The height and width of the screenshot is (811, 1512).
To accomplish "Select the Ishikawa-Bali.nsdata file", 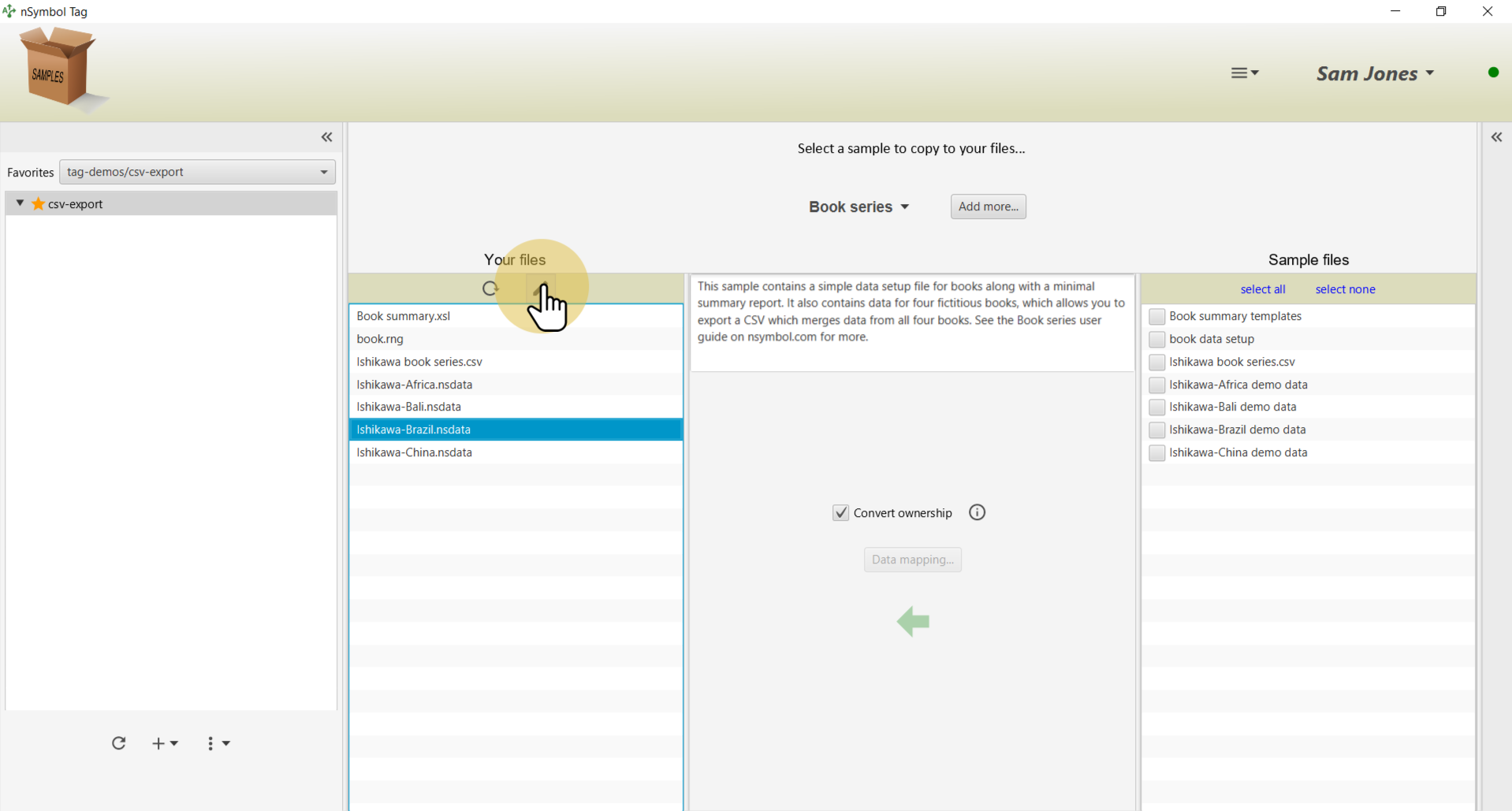I will click(516, 407).
